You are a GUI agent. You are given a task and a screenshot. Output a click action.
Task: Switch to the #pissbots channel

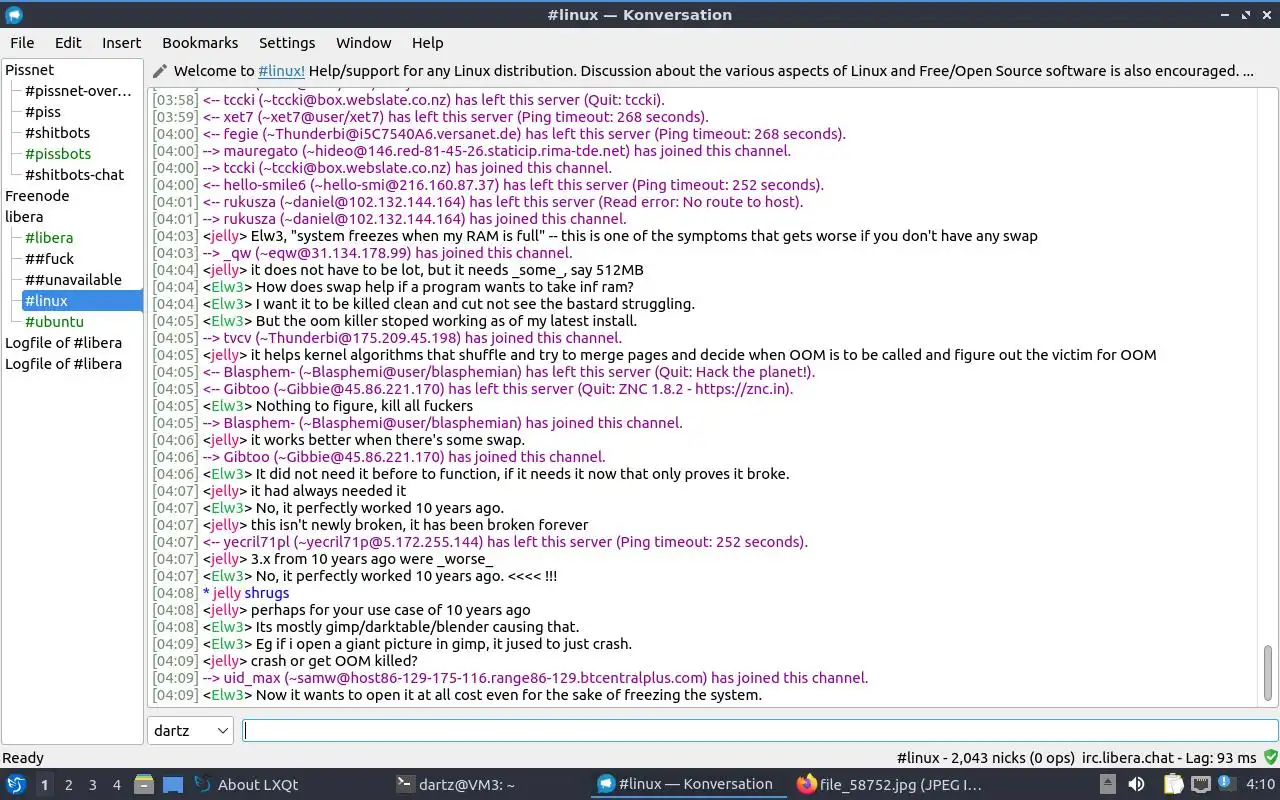pyautogui.click(x=58, y=154)
